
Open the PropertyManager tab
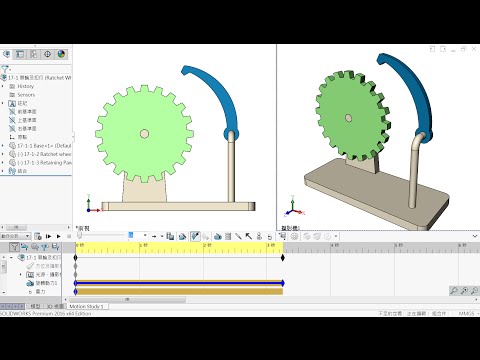point(20,54)
